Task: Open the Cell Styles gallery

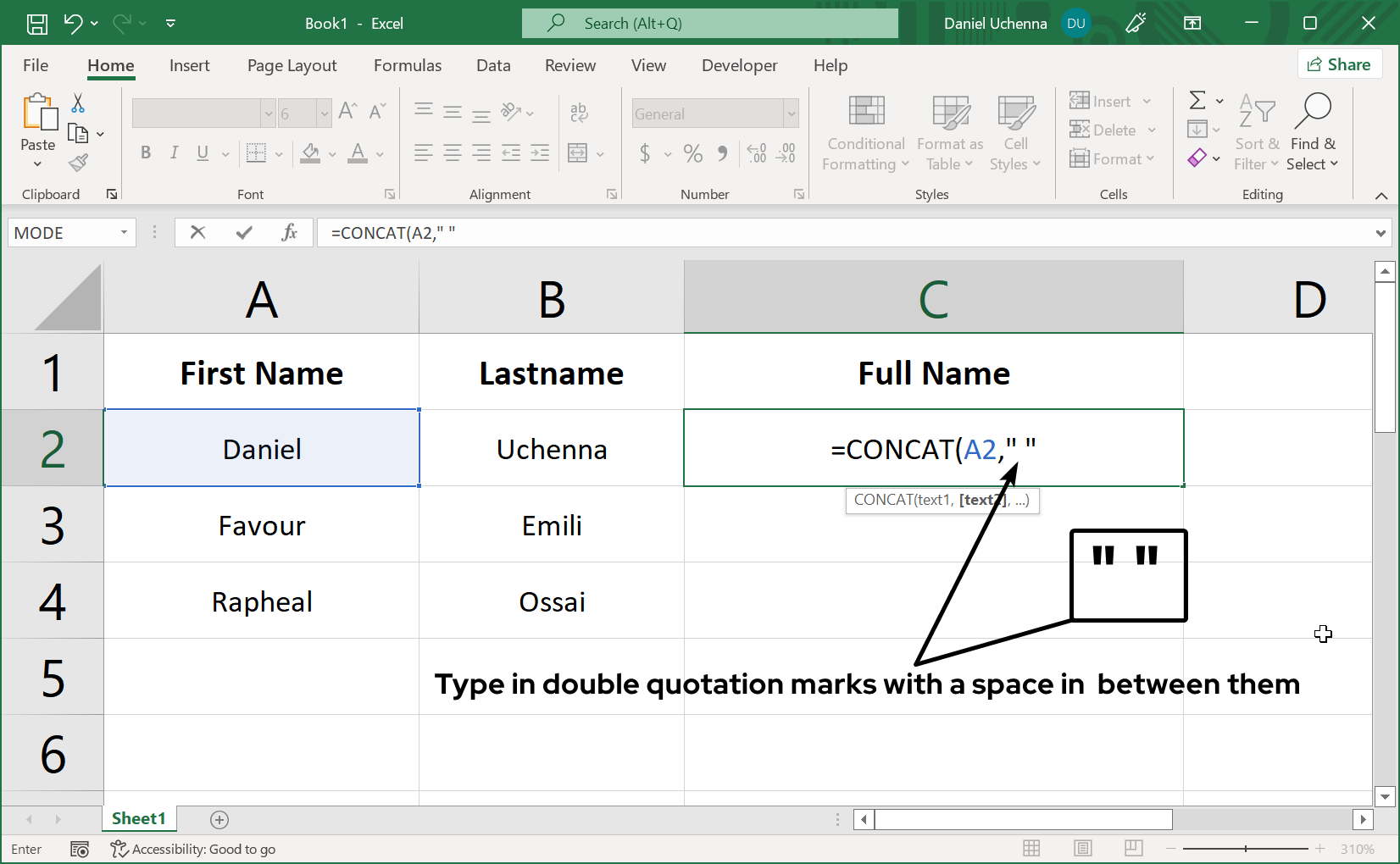Action: (1014, 133)
